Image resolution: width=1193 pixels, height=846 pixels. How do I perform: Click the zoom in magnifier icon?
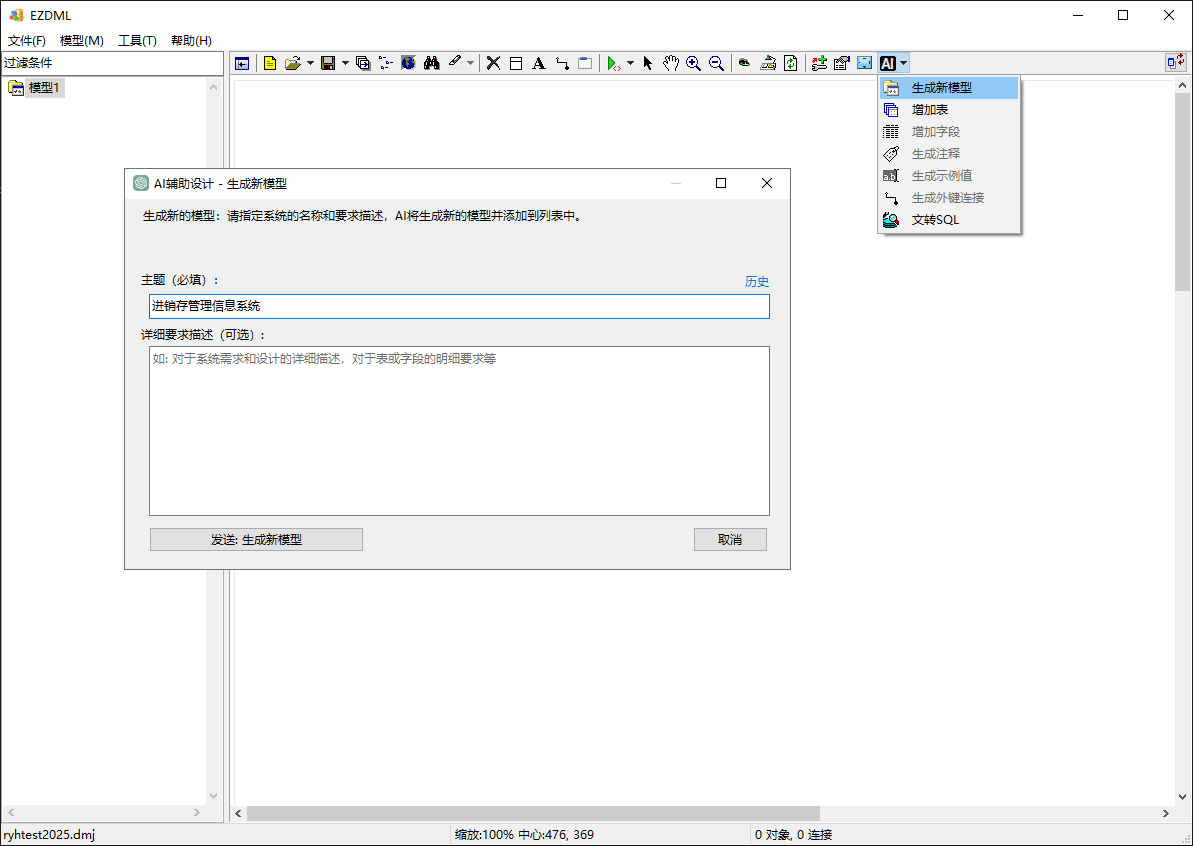[x=693, y=63]
